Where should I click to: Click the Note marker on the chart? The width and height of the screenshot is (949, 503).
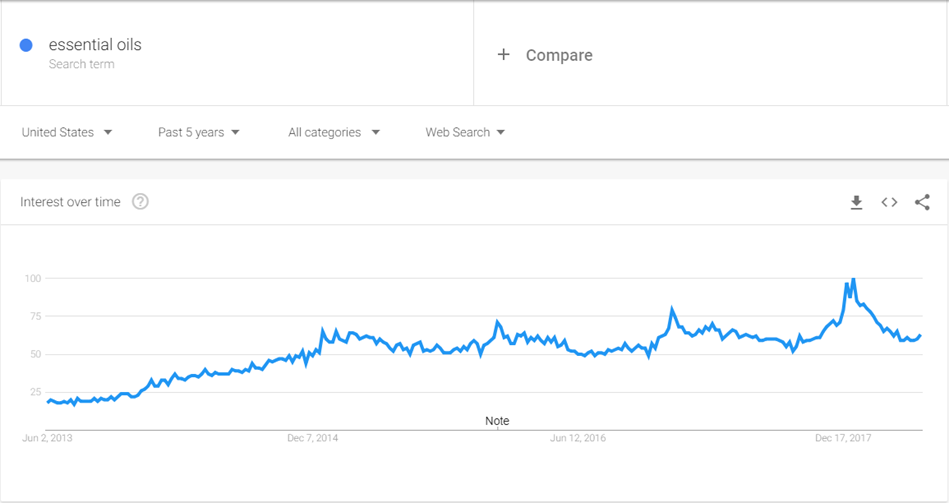coord(497,421)
